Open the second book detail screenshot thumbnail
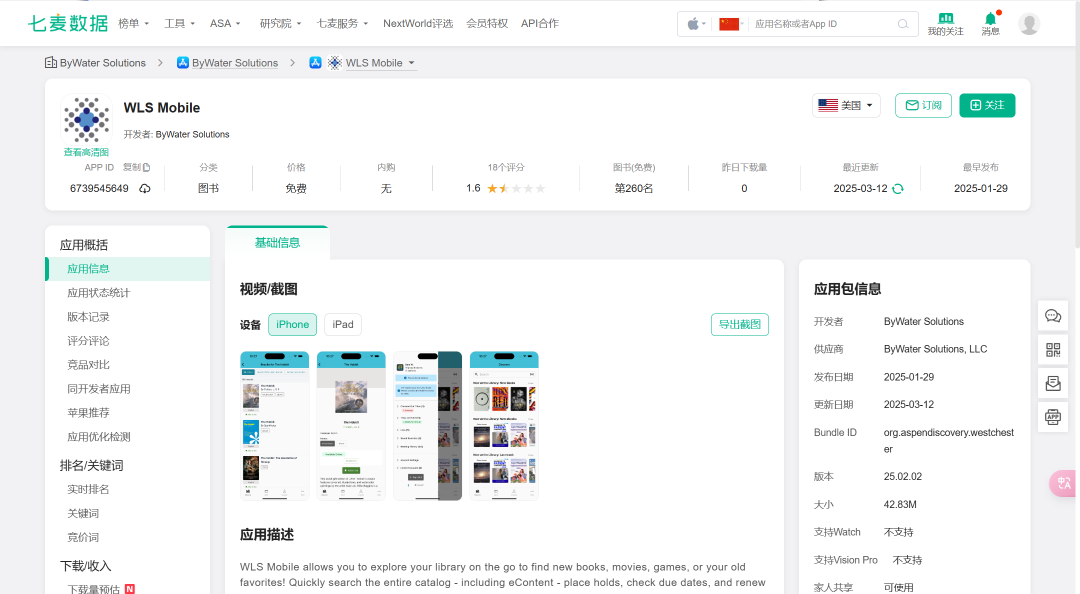Image resolution: width=1080 pixels, height=594 pixels. click(x=351, y=426)
